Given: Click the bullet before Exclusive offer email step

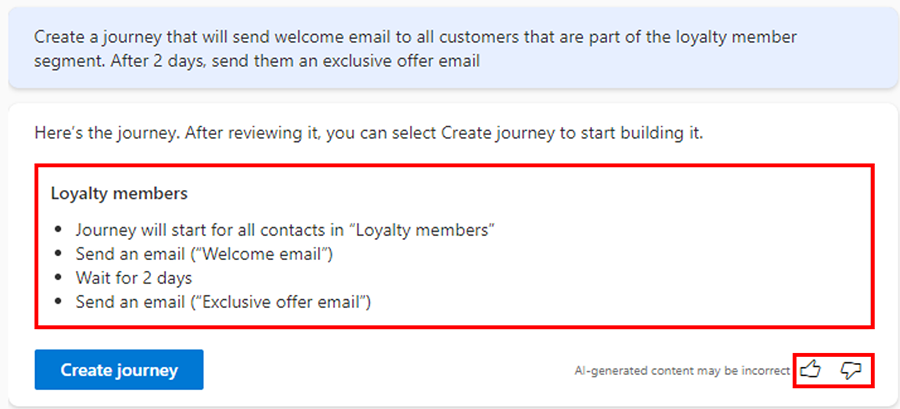Looking at the screenshot, I should [x=59, y=302].
